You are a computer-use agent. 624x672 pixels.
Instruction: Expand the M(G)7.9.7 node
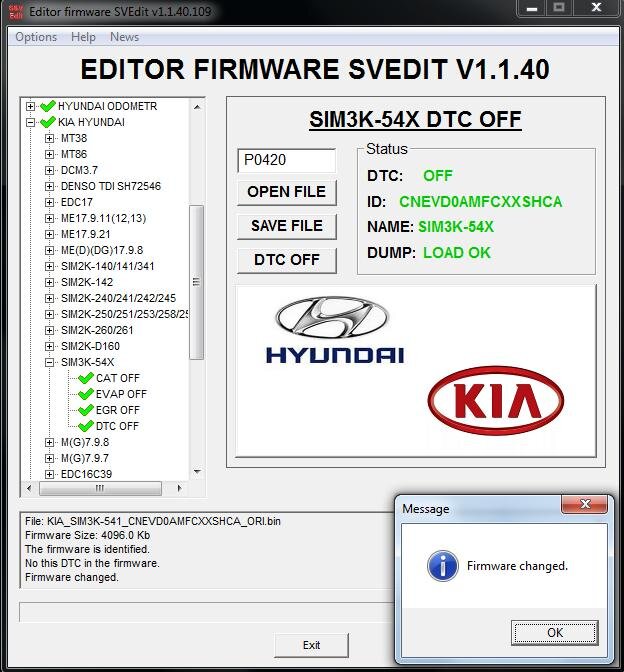[49, 458]
